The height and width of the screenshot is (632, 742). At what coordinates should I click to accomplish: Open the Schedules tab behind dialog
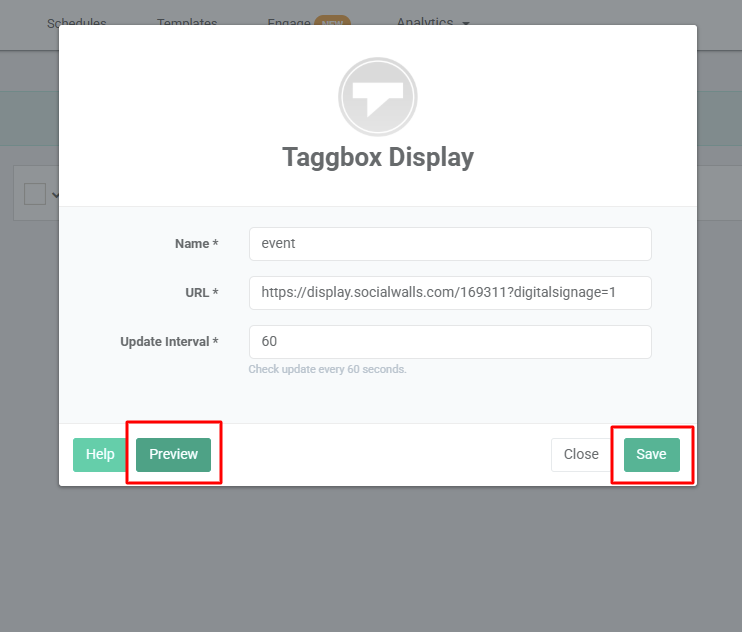(77, 22)
